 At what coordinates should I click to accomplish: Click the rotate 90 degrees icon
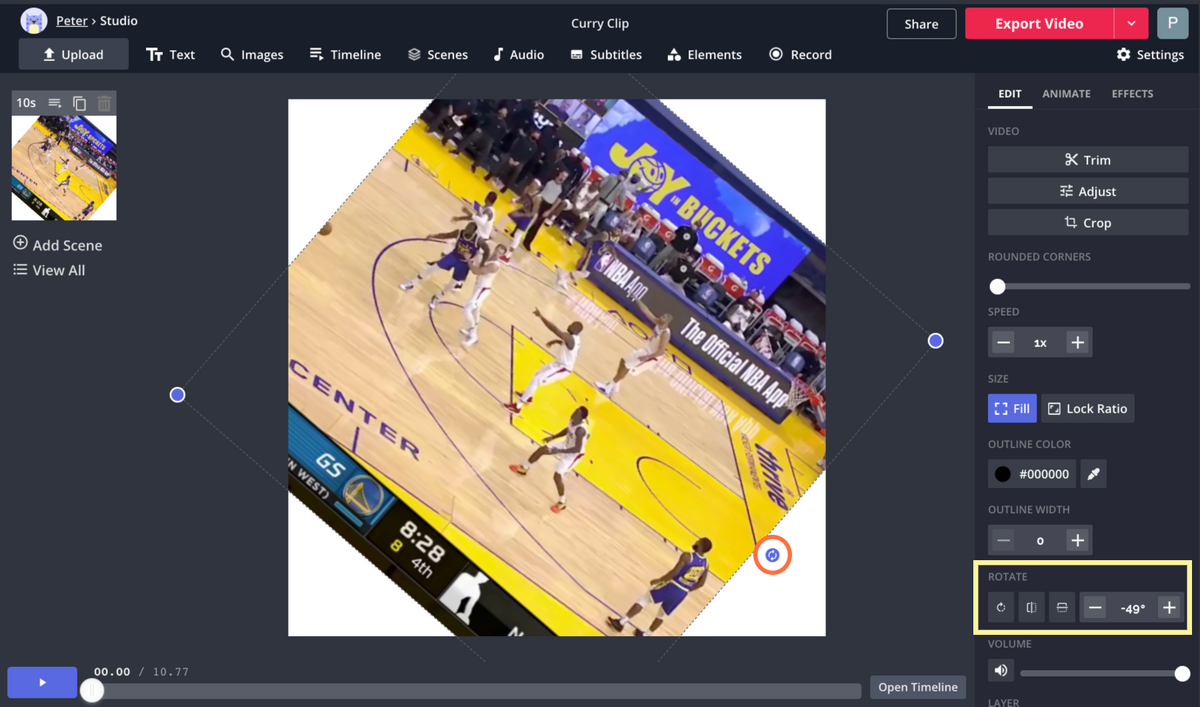1001,608
